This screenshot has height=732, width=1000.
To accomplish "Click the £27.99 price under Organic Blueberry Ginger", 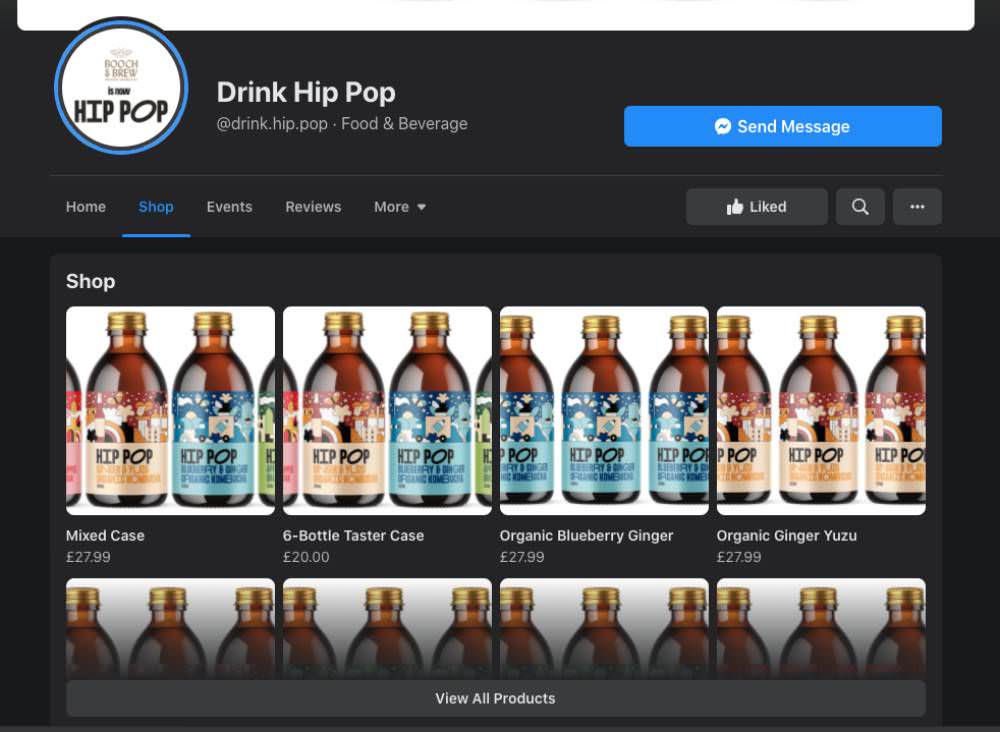I will [x=522, y=557].
